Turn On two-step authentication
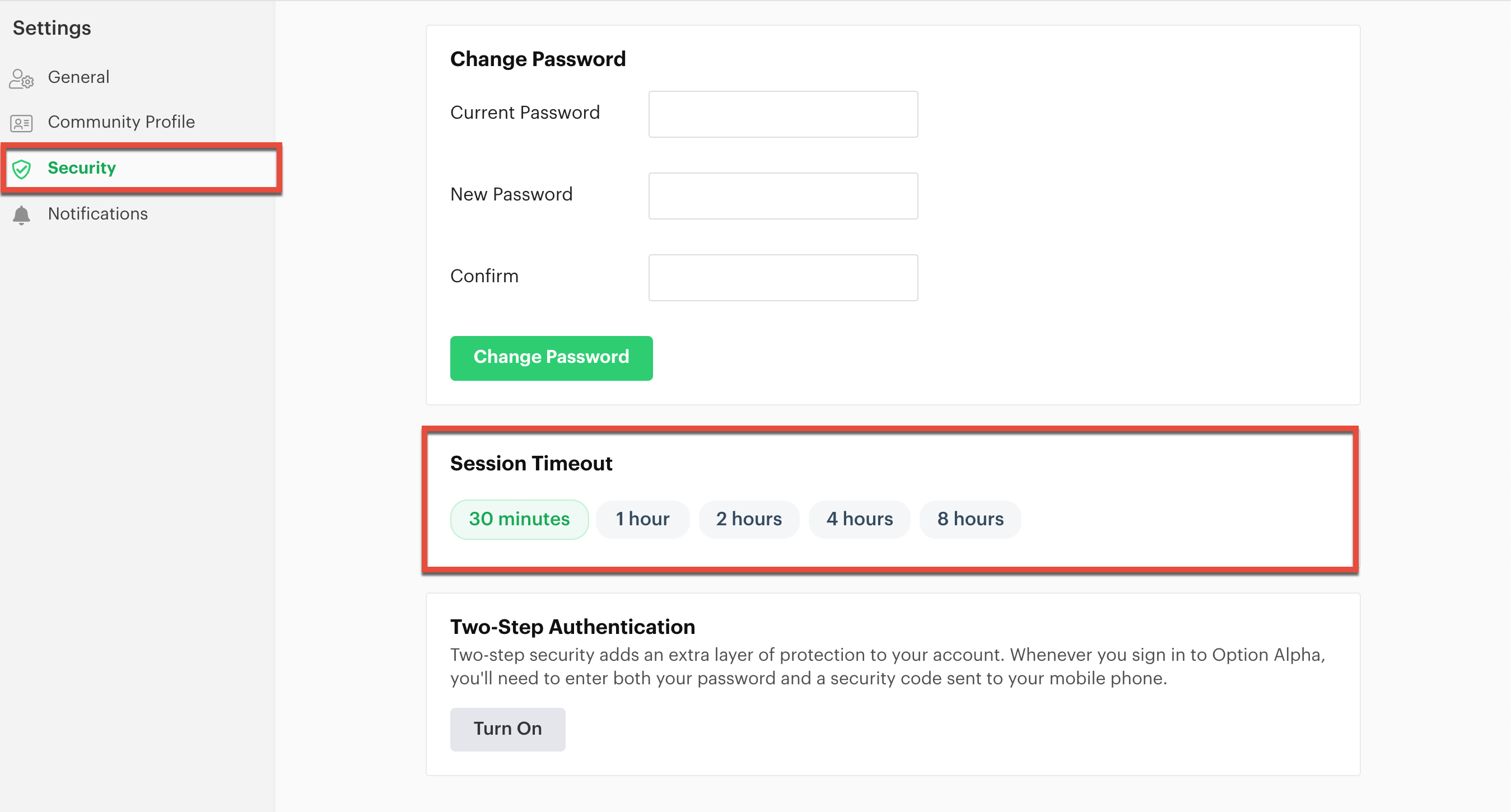The width and height of the screenshot is (1511, 812). pos(507,729)
